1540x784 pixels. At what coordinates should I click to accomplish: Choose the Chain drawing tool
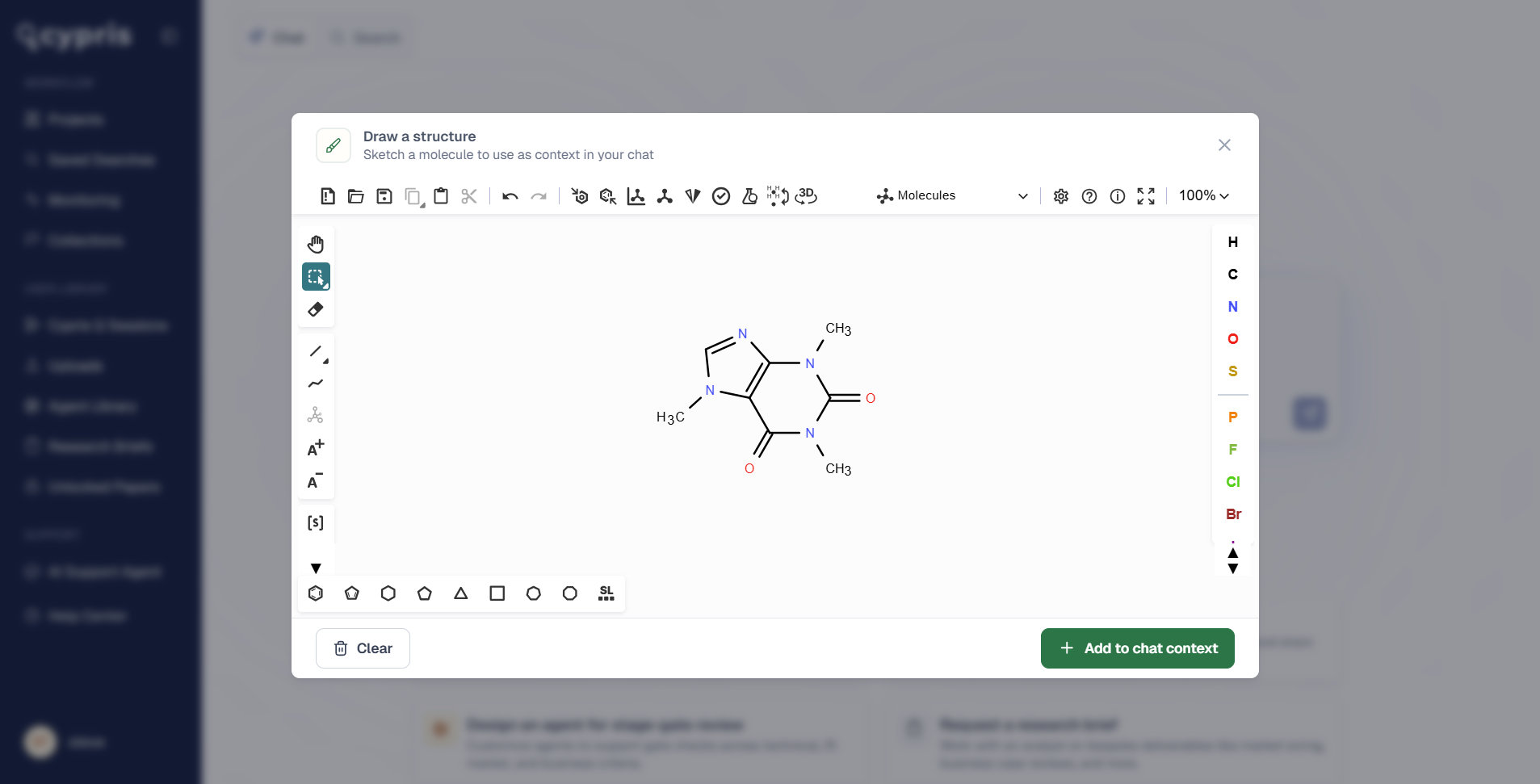tap(316, 384)
